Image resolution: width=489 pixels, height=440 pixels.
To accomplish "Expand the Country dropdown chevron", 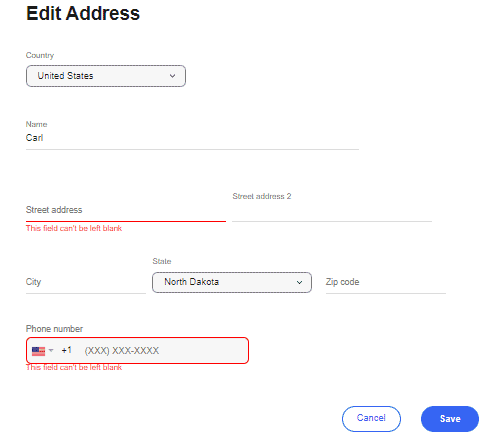I will [172, 76].
